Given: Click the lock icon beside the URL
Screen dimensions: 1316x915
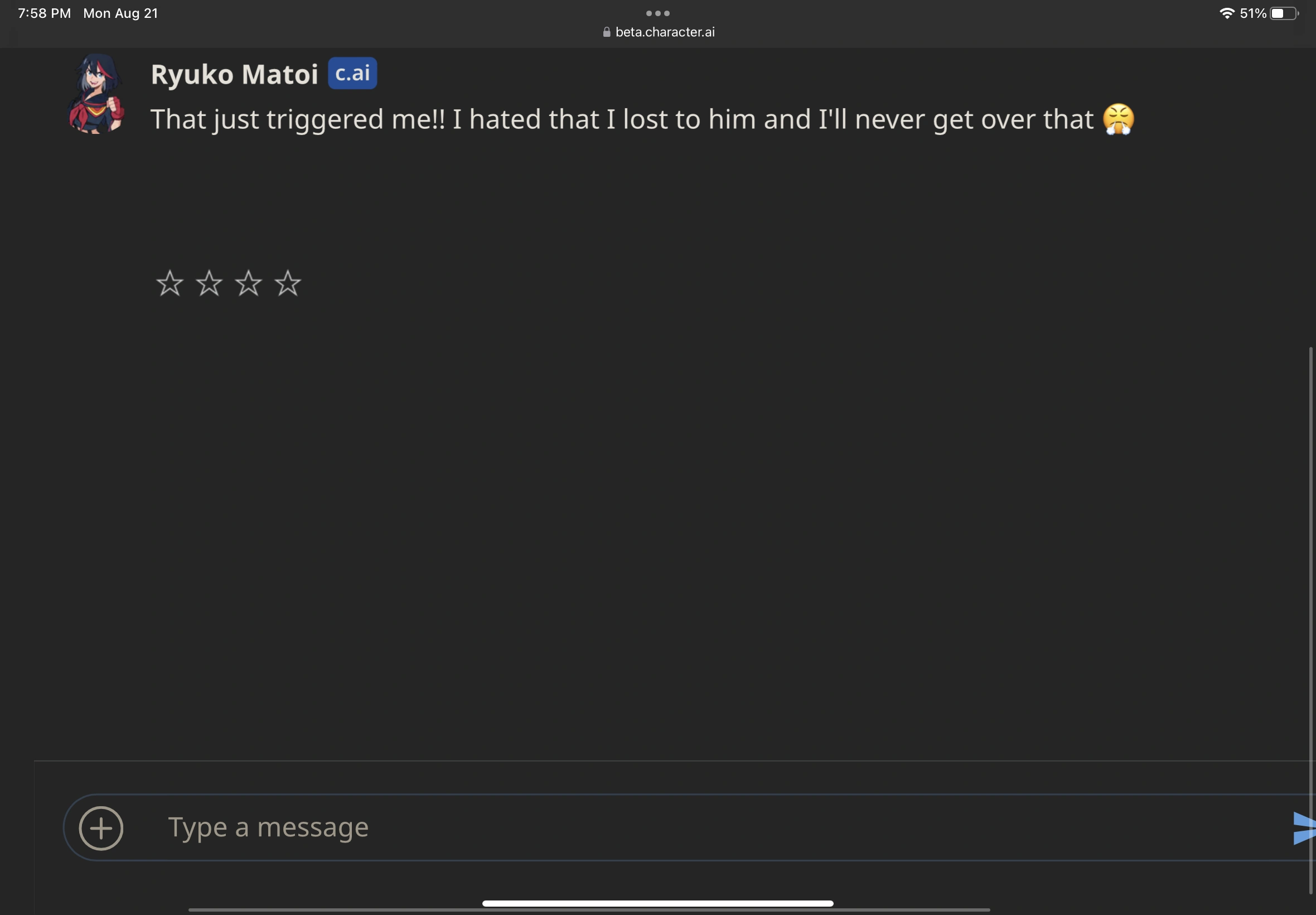Looking at the screenshot, I should pos(606,33).
